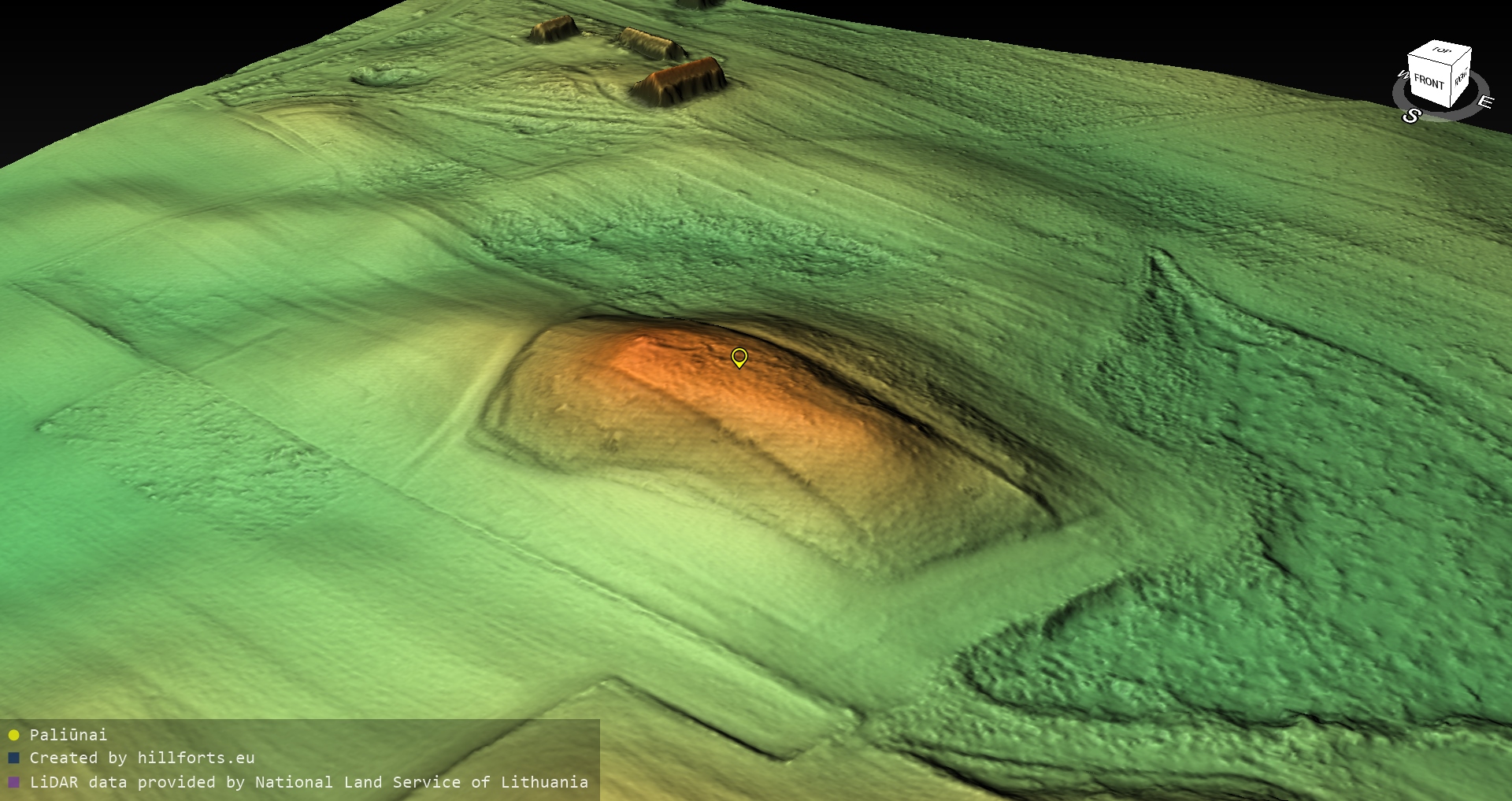
Task: Click the dark blue square in the legend
Action: pos(13,758)
